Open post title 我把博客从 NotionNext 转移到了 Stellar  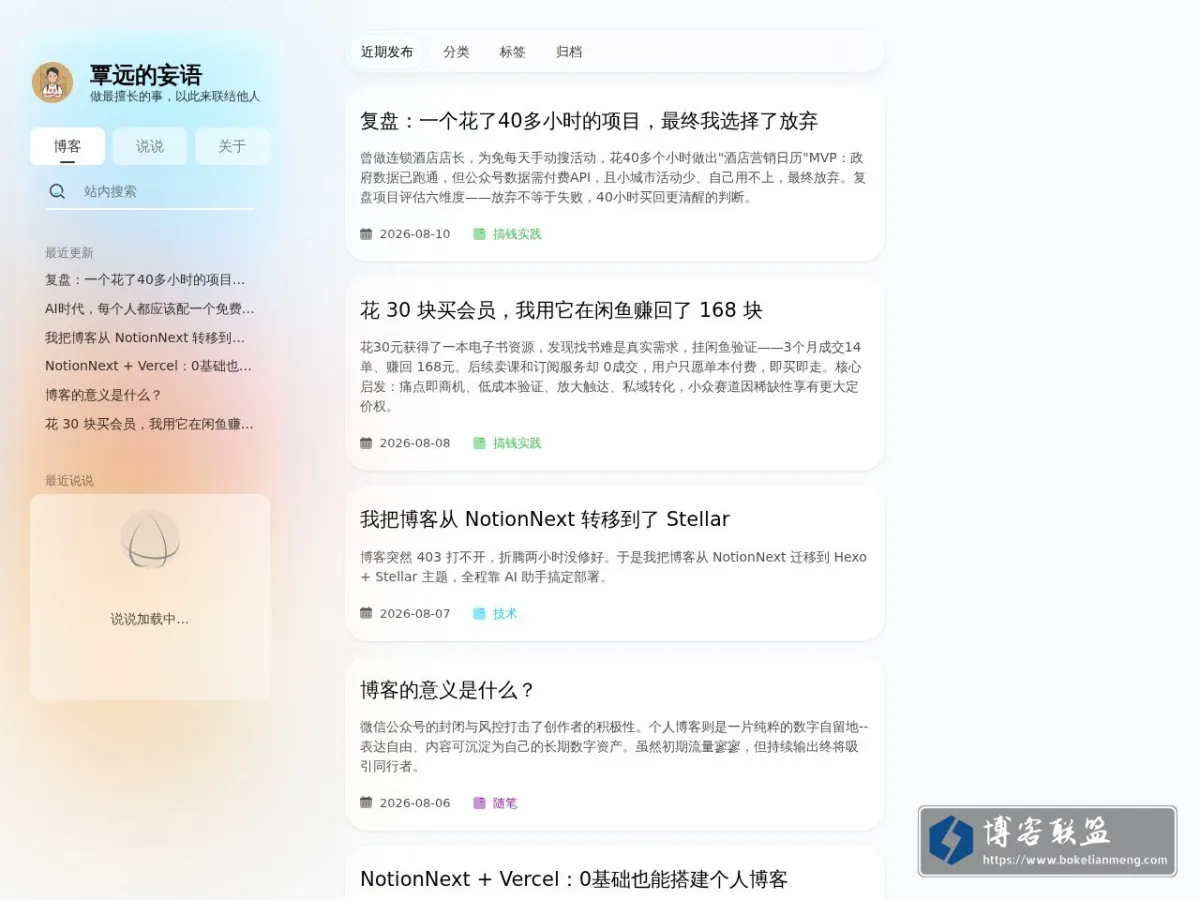tap(545, 519)
